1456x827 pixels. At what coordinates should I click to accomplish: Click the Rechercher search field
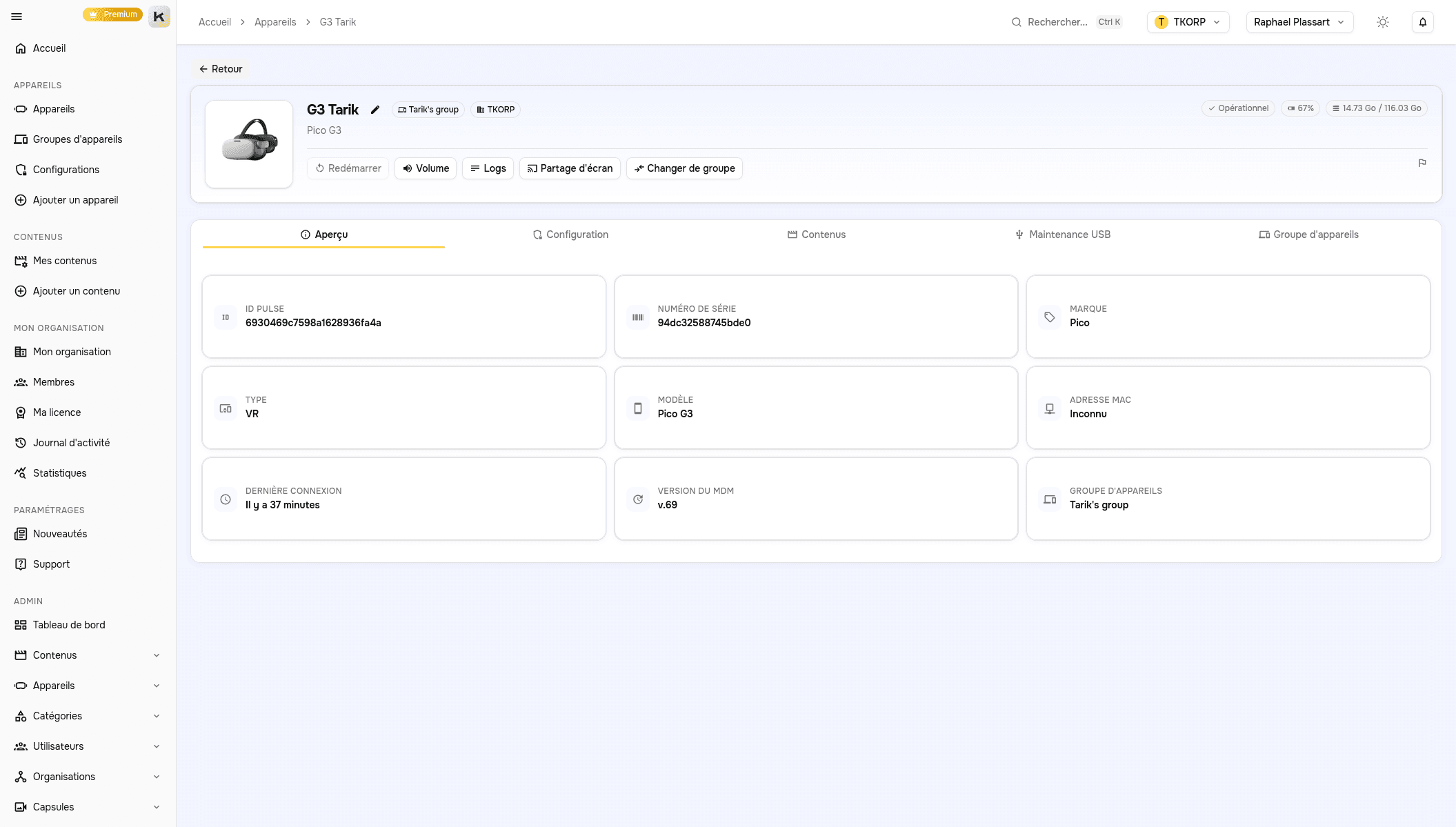pyautogui.click(x=1066, y=22)
